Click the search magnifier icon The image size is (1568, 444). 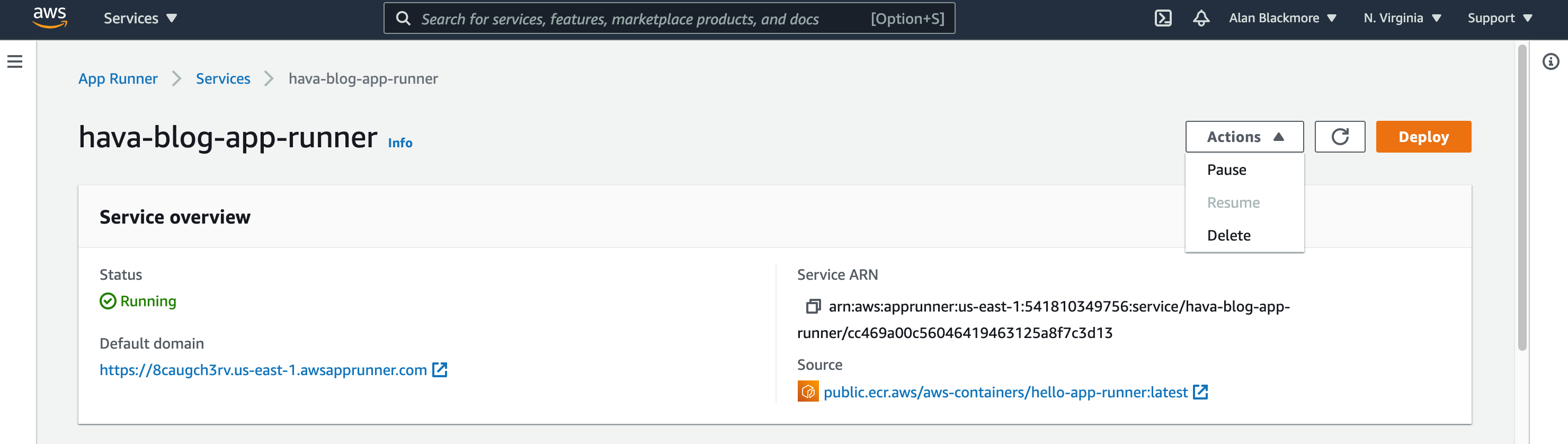[x=403, y=18]
